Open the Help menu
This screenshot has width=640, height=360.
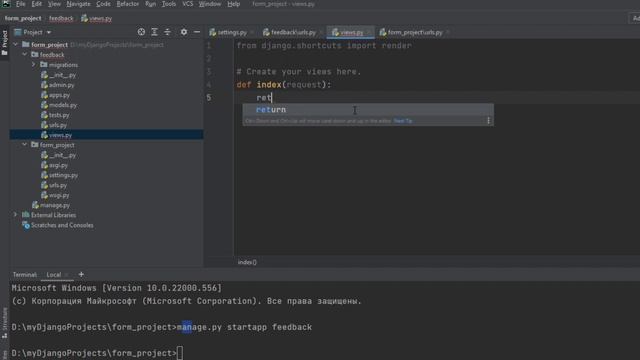233,4
